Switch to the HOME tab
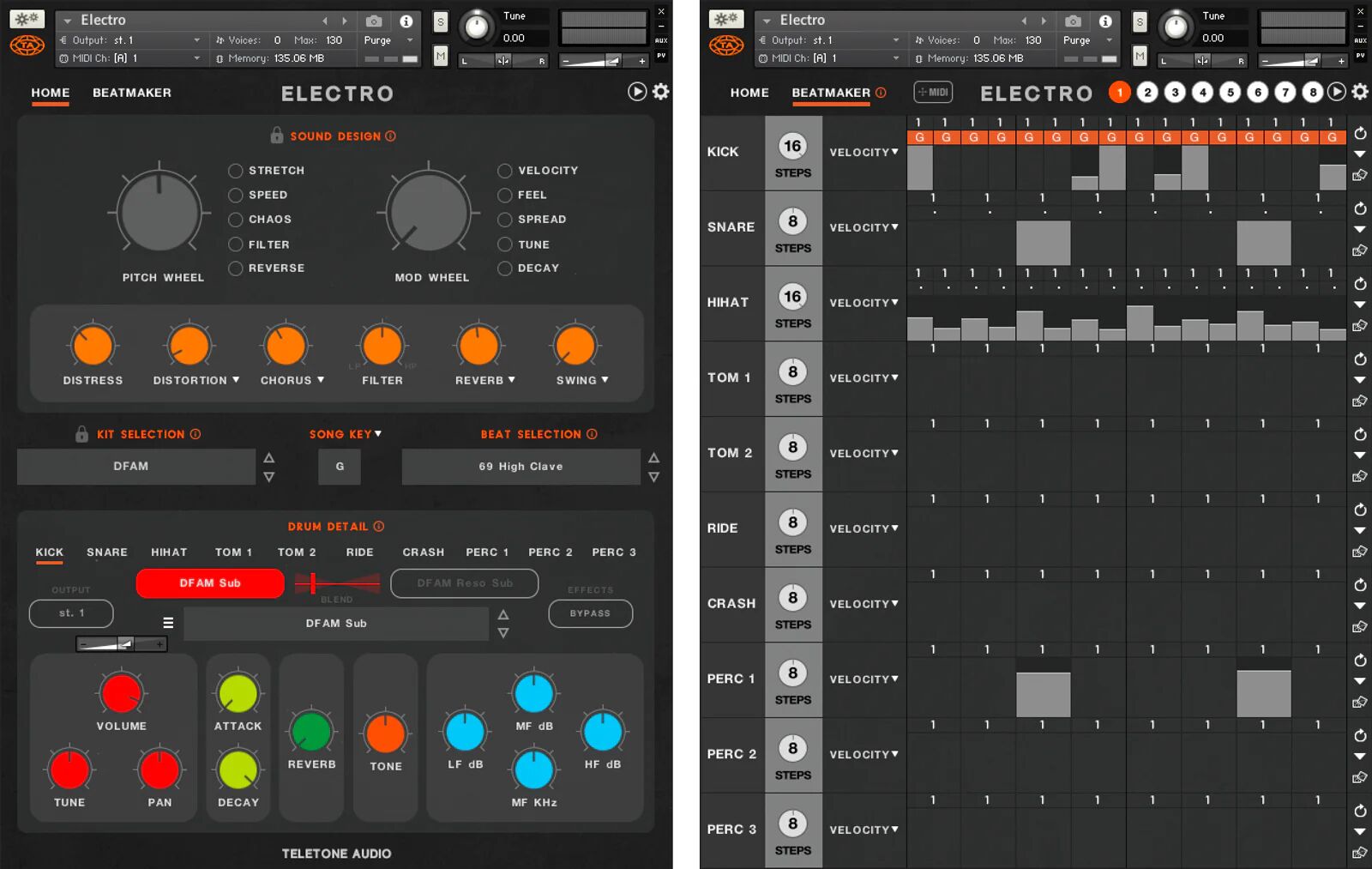This screenshot has height=869, width=1372. pos(50,93)
